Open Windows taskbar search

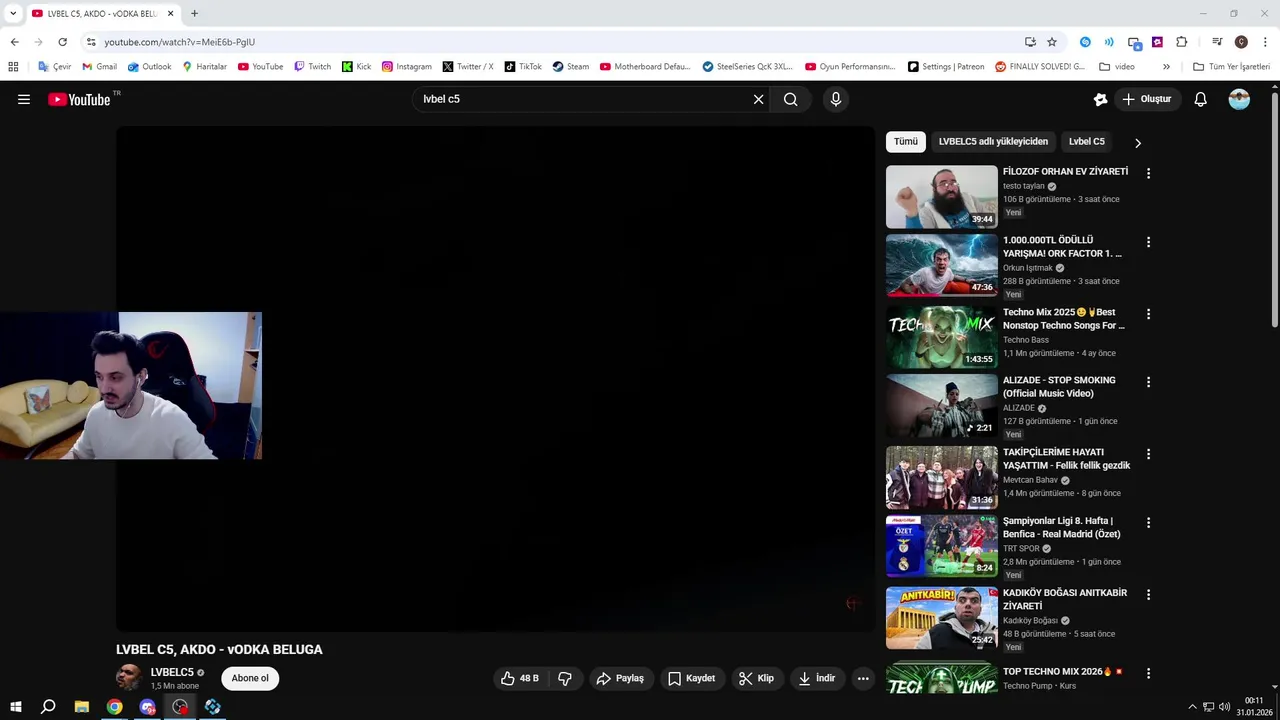click(x=48, y=707)
